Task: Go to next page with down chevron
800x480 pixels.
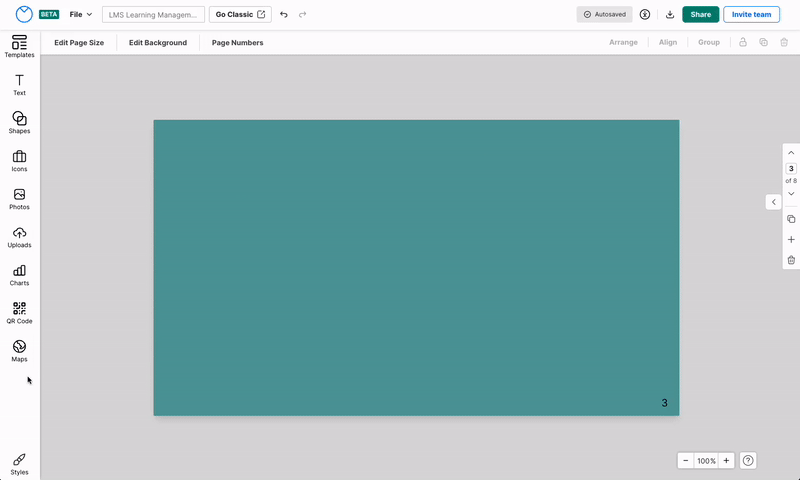Action: point(791,193)
